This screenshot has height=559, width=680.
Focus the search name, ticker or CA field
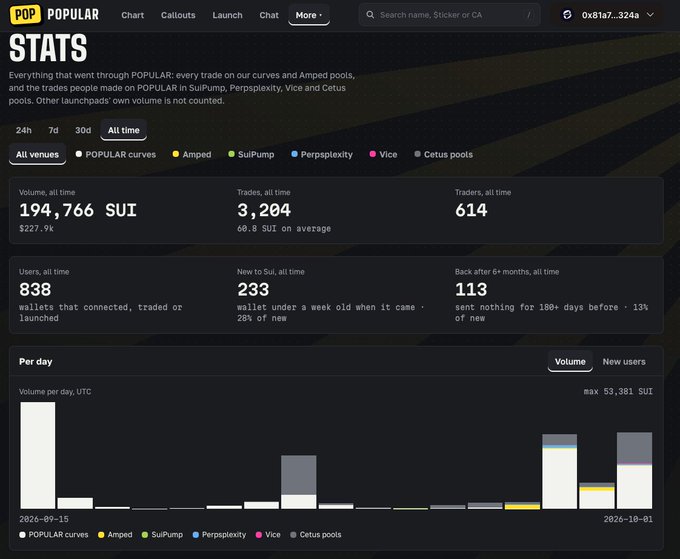pos(449,15)
